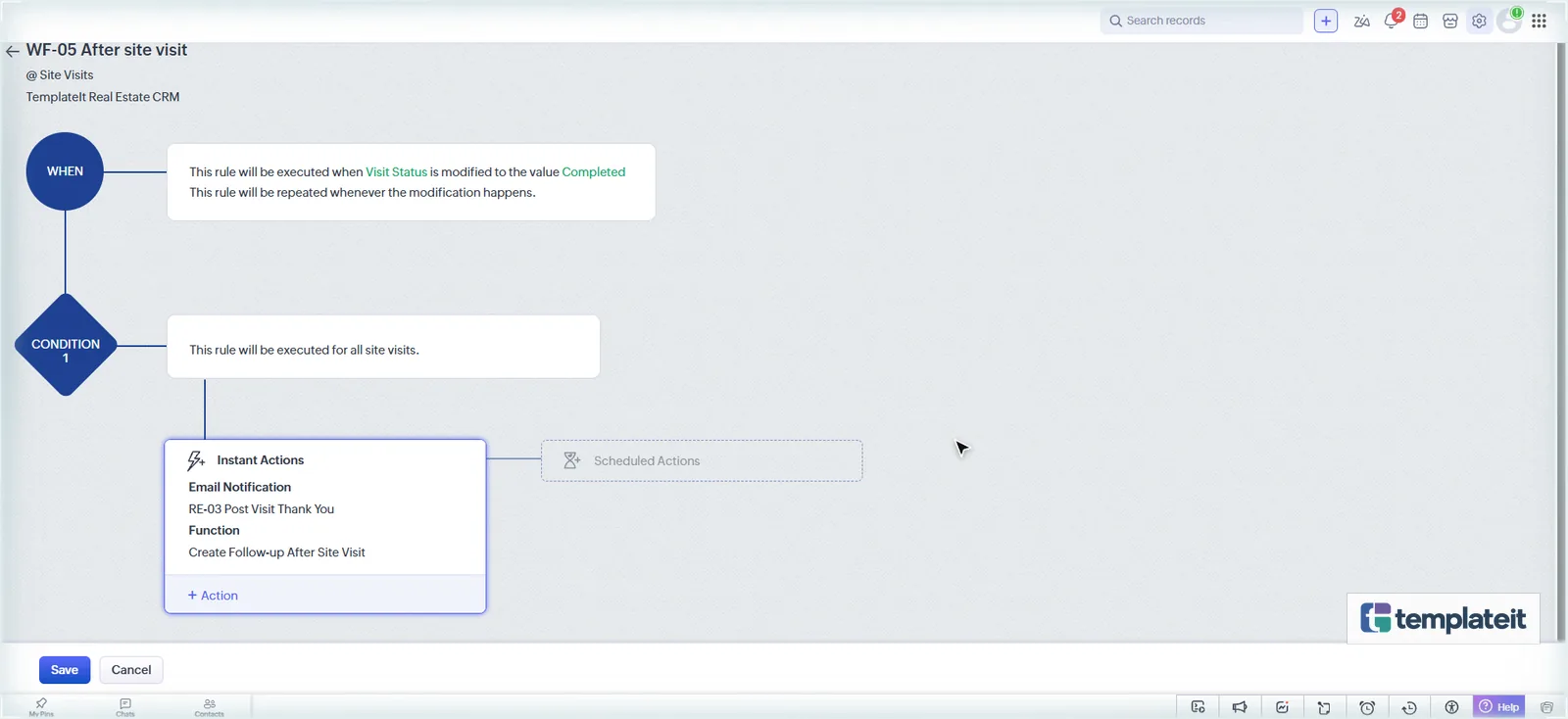
Task: Click the plus create-record icon
Action: tap(1325, 21)
